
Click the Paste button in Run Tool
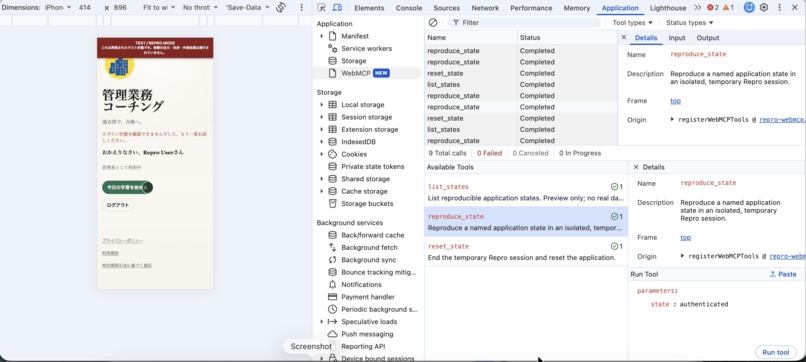pyautogui.click(x=783, y=274)
